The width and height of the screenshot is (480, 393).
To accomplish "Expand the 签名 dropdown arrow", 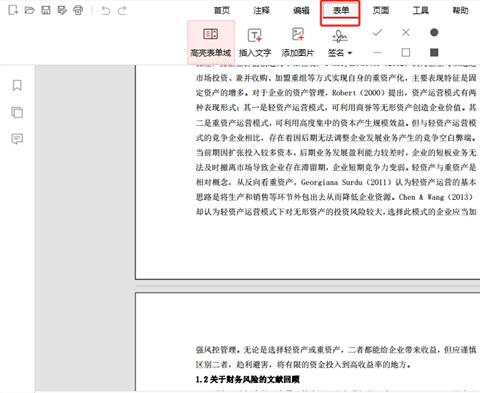I will (x=350, y=53).
